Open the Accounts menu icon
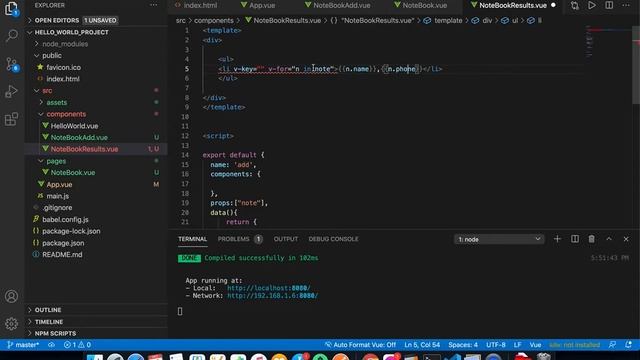Image resolution: width=640 pixels, height=360 pixels. pos(11,296)
